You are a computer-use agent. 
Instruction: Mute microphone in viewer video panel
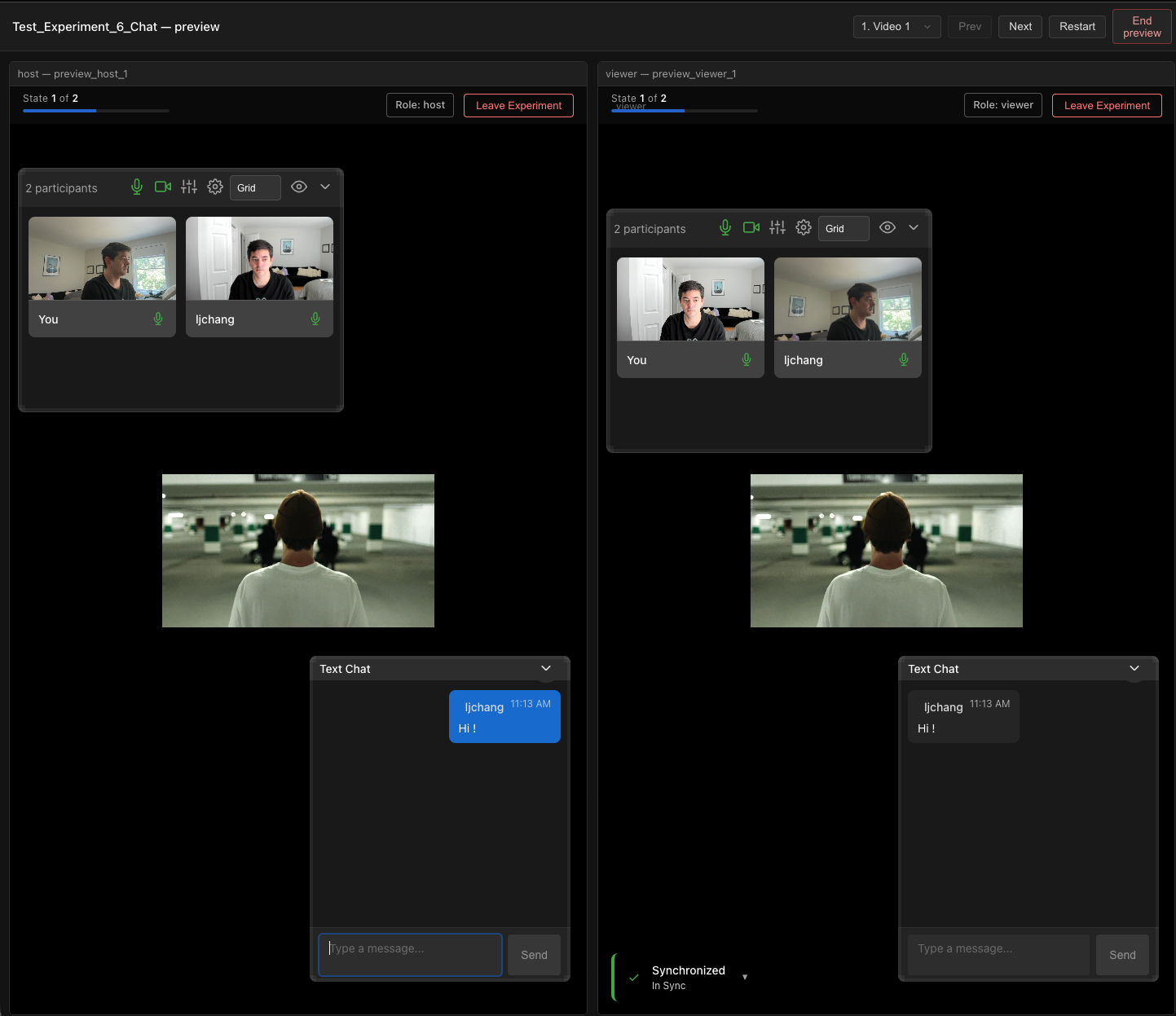click(x=725, y=228)
